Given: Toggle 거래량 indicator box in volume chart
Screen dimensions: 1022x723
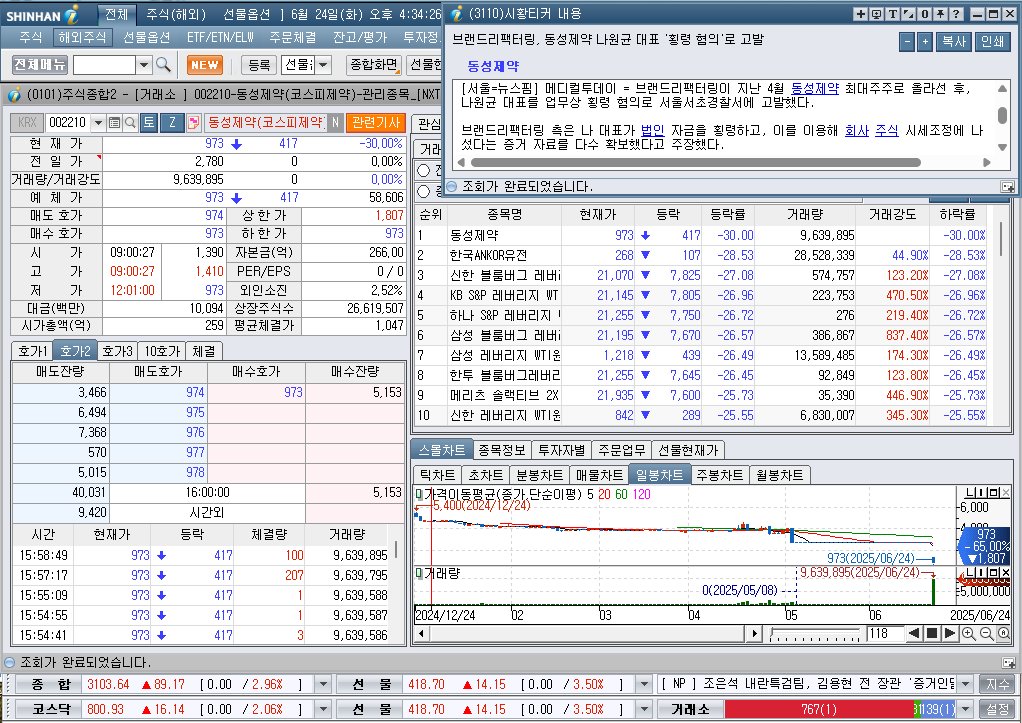Looking at the screenshot, I should 419,573.
